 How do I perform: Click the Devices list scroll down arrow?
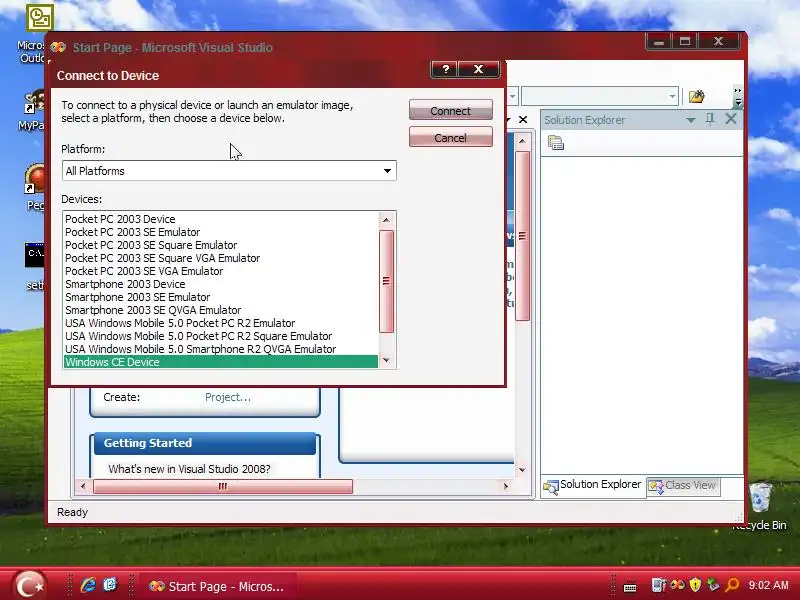[x=386, y=360]
